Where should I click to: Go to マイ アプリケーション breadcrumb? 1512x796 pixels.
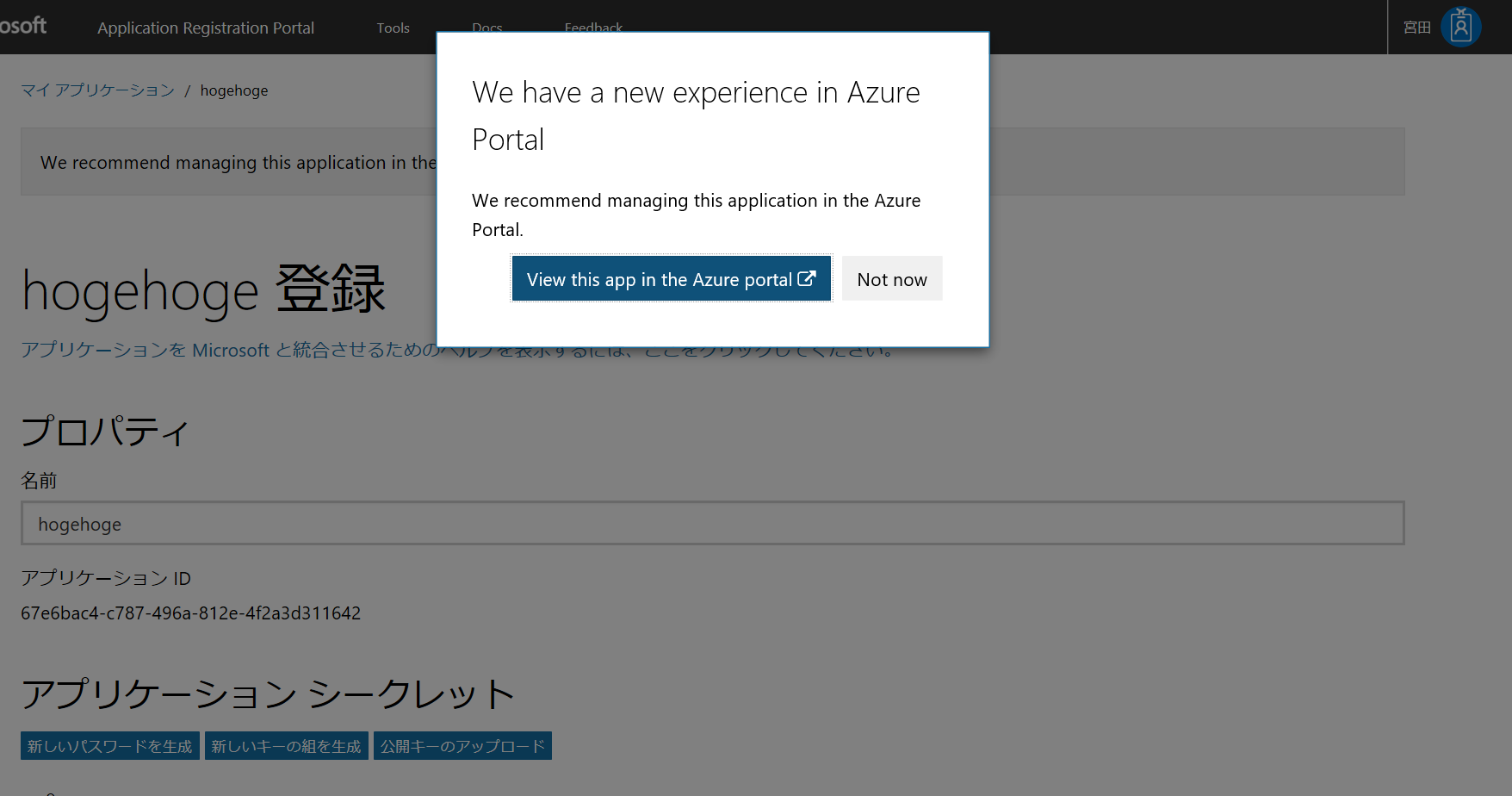coord(98,90)
